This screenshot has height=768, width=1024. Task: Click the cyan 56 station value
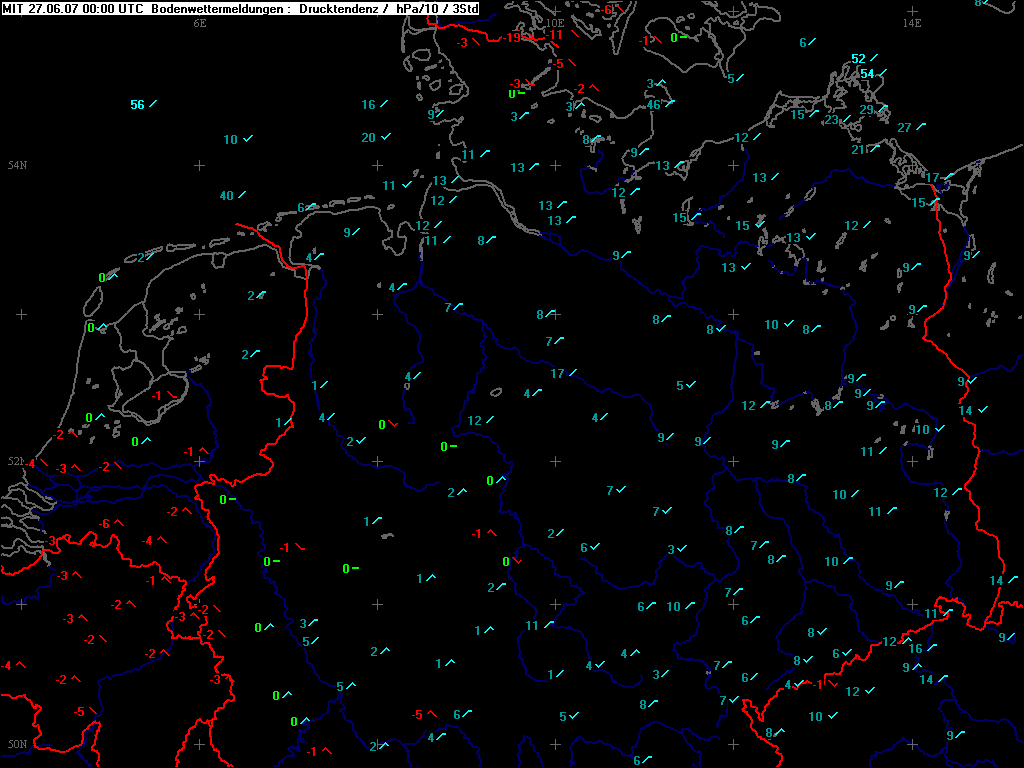click(x=137, y=105)
